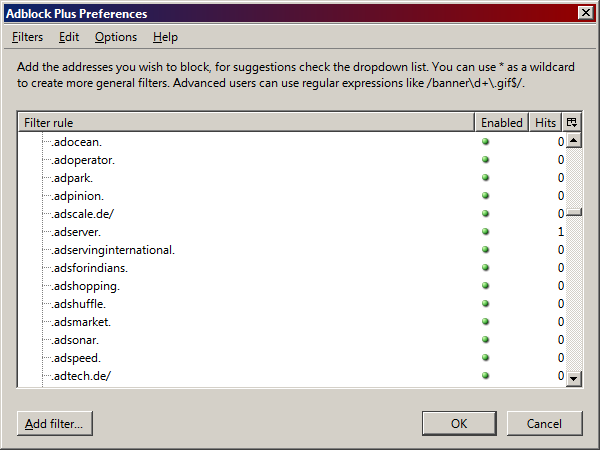Select the .adsforindians. filter rule

coord(89,268)
